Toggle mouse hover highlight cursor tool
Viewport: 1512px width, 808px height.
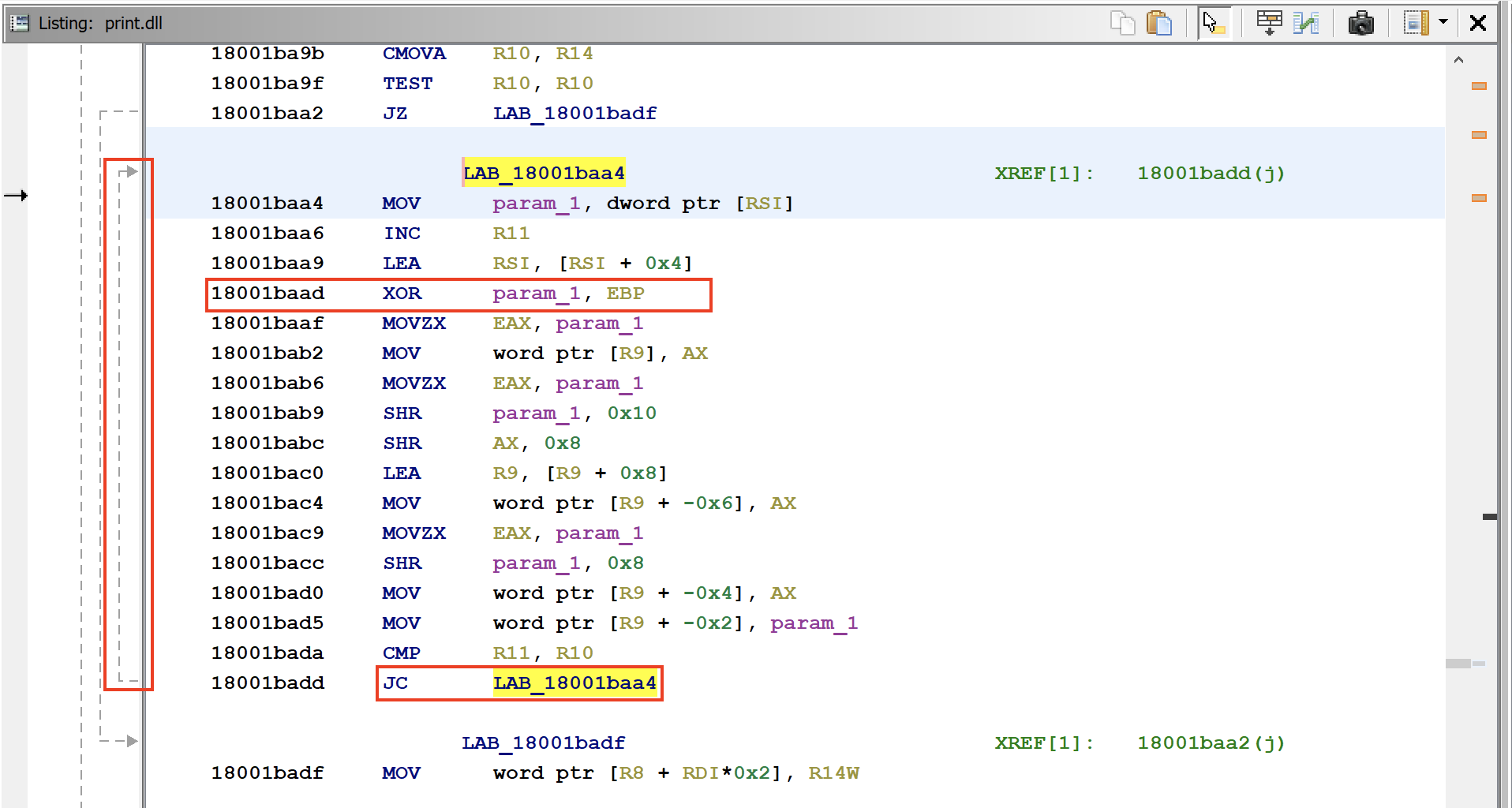(x=1214, y=23)
